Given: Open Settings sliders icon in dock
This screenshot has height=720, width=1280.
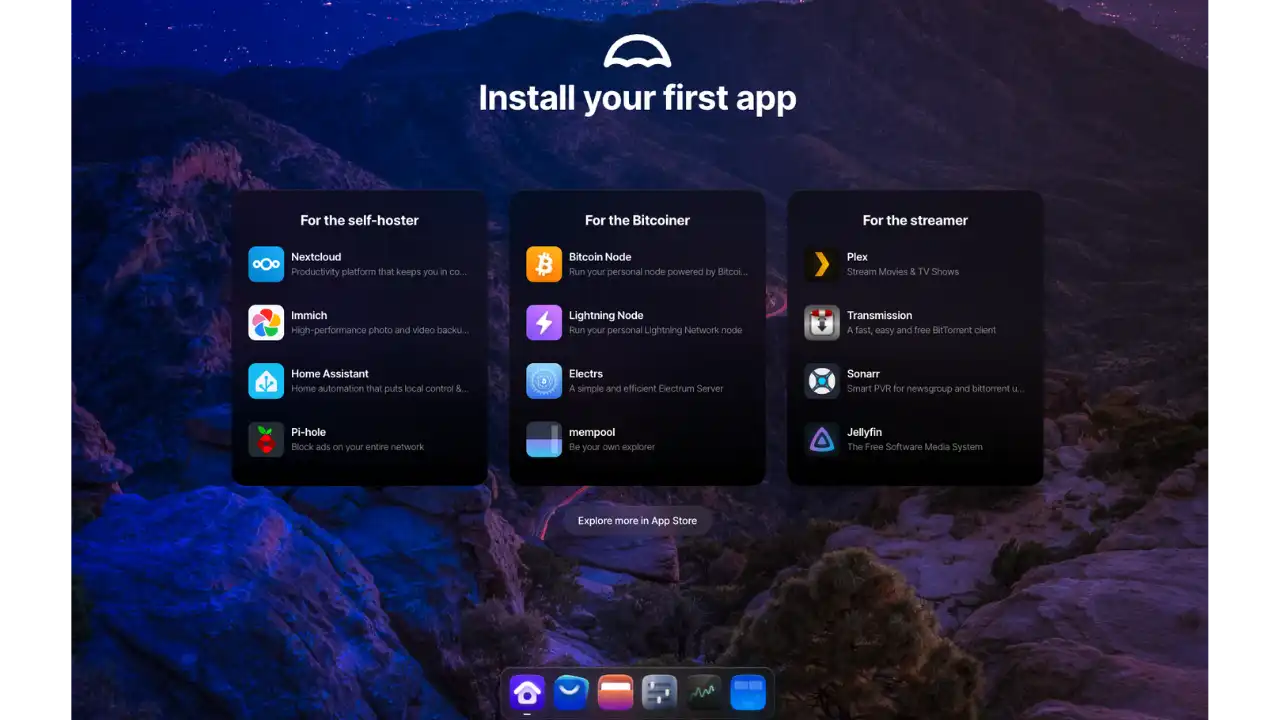Looking at the screenshot, I should [x=660, y=692].
